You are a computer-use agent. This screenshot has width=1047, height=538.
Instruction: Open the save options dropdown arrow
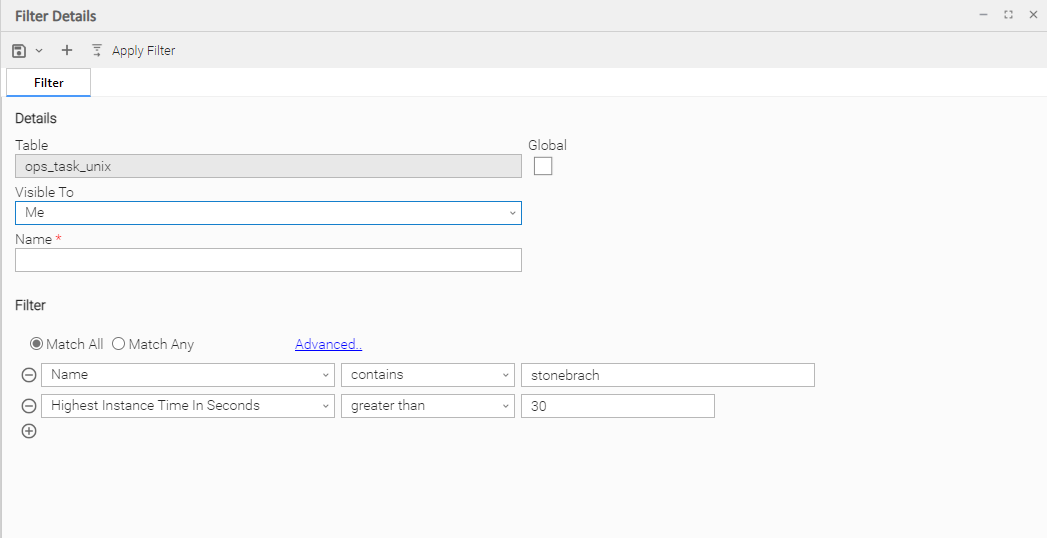(x=39, y=50)
